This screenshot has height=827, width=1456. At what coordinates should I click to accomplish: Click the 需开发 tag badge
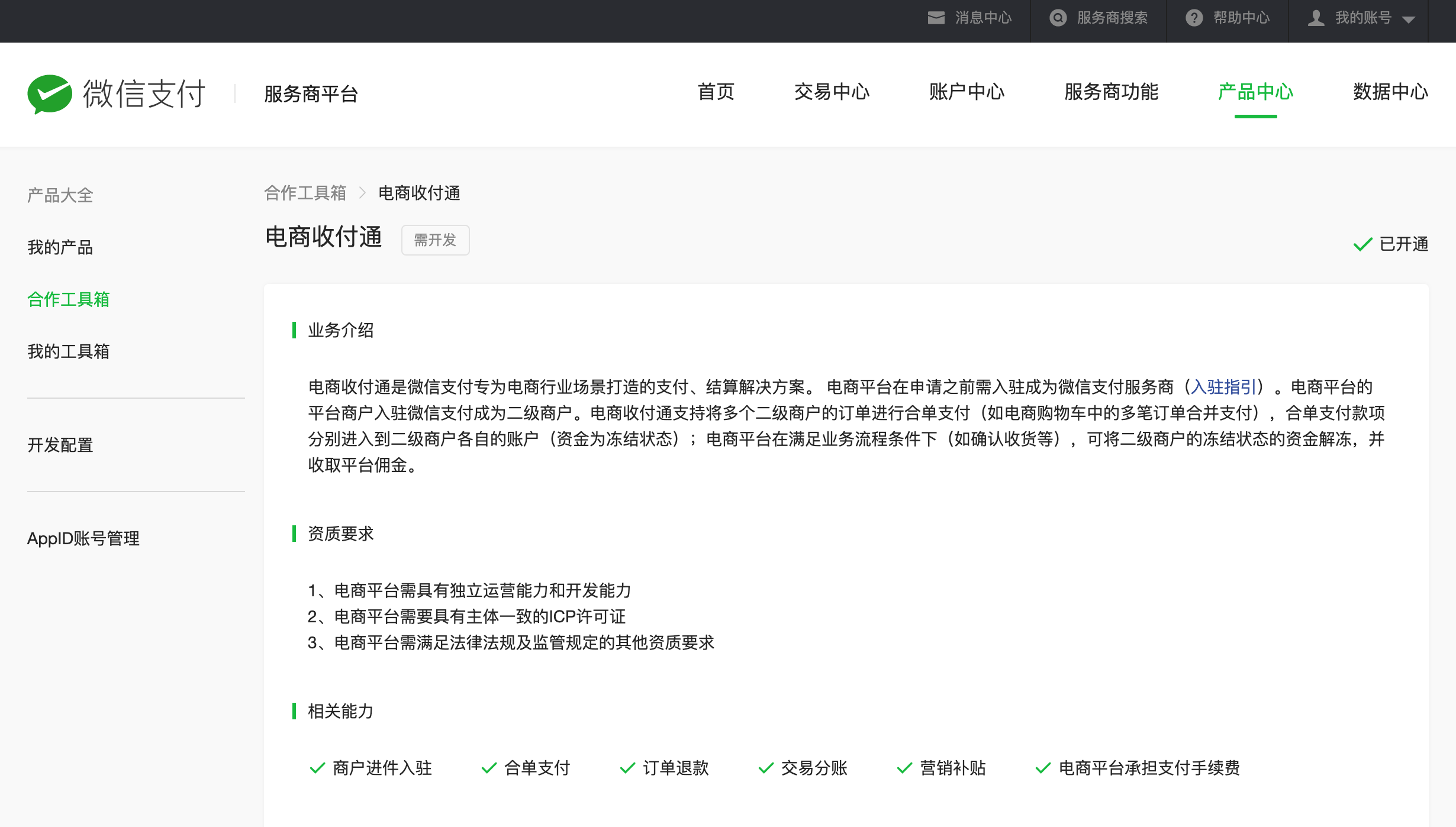(x=435, y=240)
